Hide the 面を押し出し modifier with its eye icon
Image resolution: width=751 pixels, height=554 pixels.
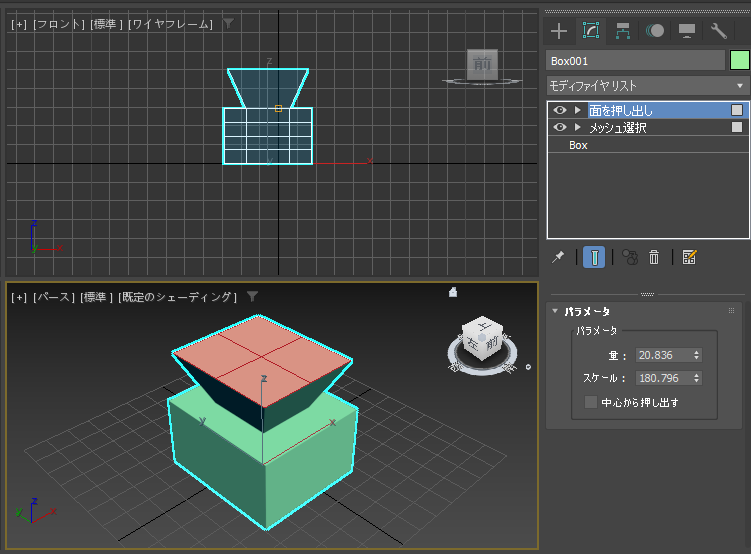[x=559, y=110]
